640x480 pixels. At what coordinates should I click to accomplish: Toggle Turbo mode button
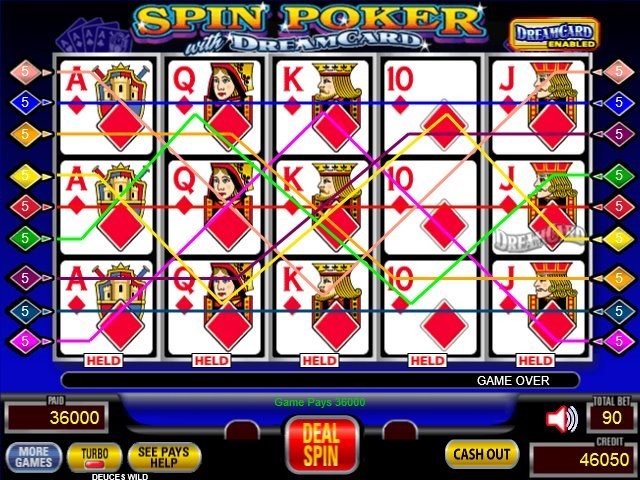(94, 458)
